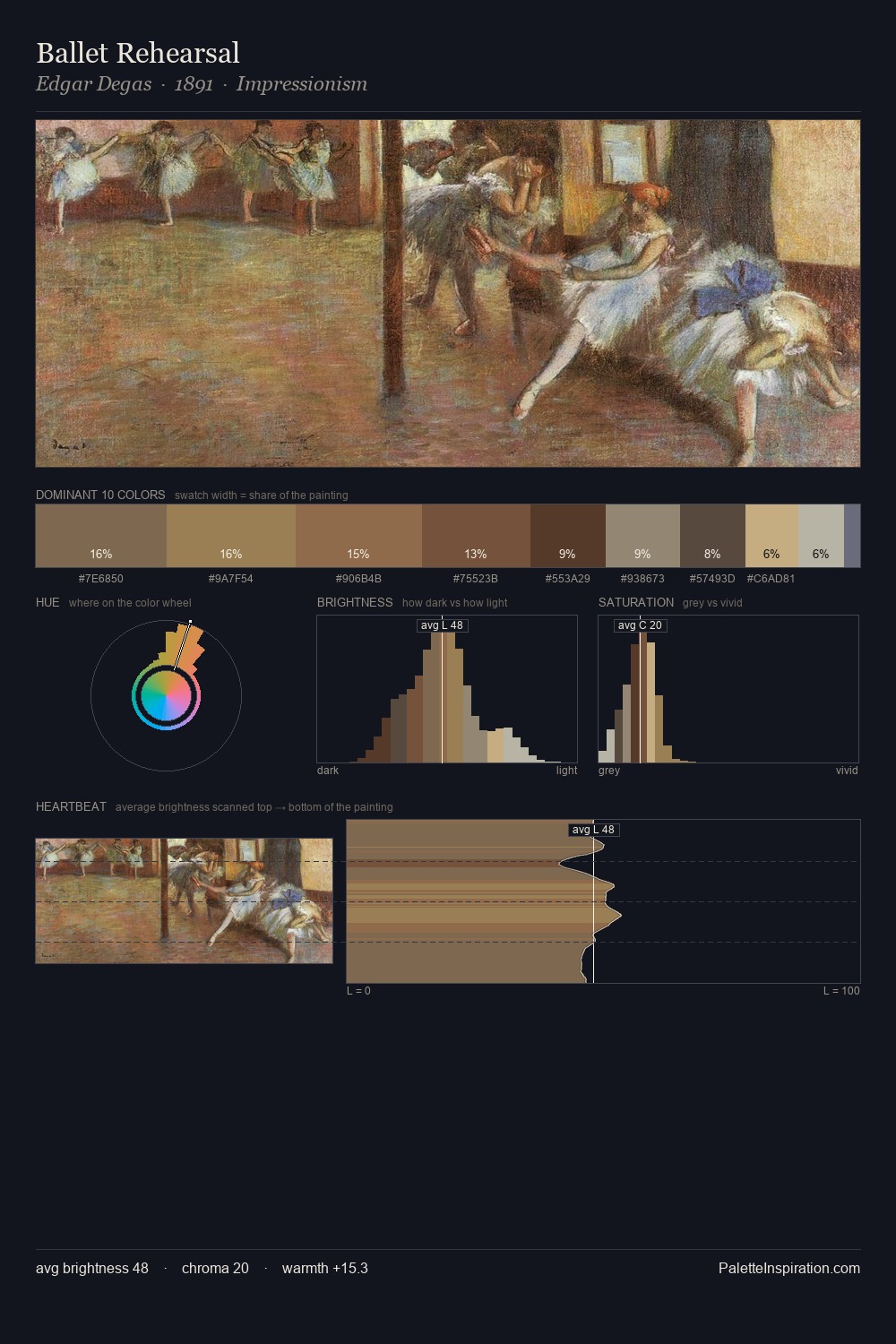This screenshot has width=896, height=1344.
Task: Pick the #57493D swatch marked 8%
Action: pos(712,536)
